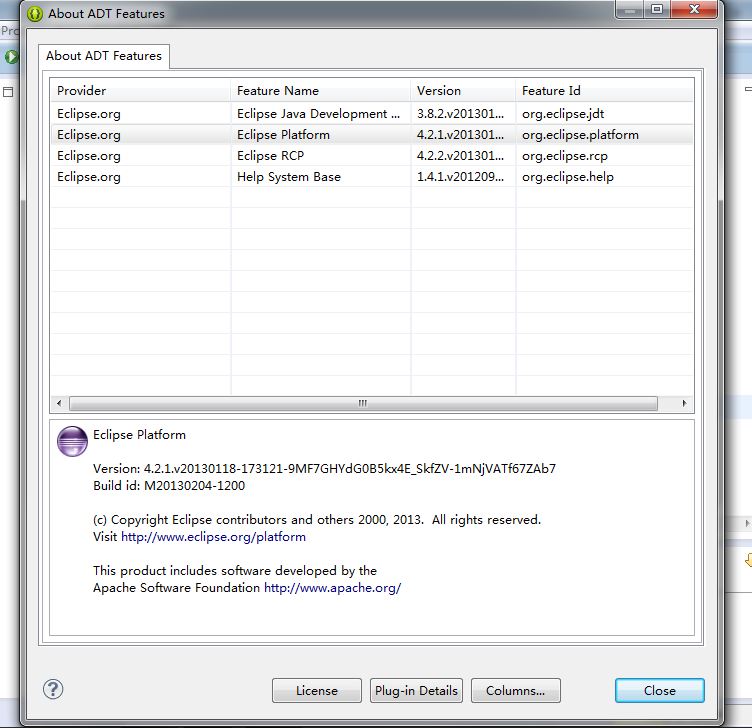Click the org.eclipse.platform feature id
This screenshot has width=752, height=728.
pyautogui.click(x=580, y=135)
